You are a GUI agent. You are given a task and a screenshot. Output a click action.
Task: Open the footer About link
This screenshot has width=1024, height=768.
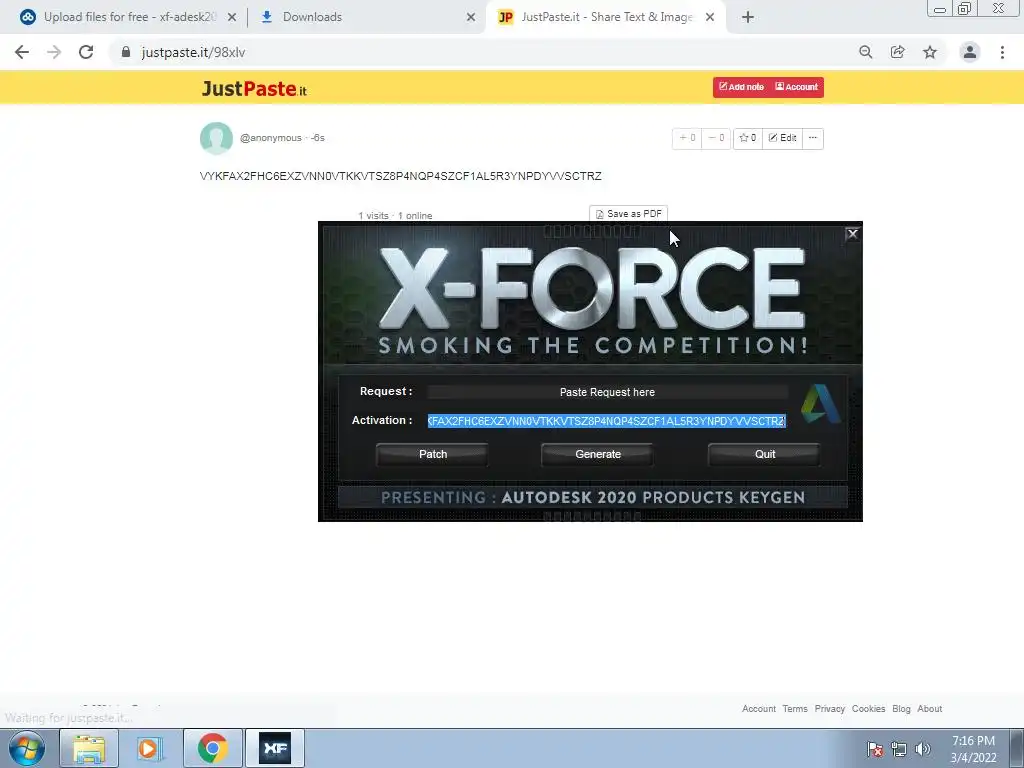pos(929,709)
